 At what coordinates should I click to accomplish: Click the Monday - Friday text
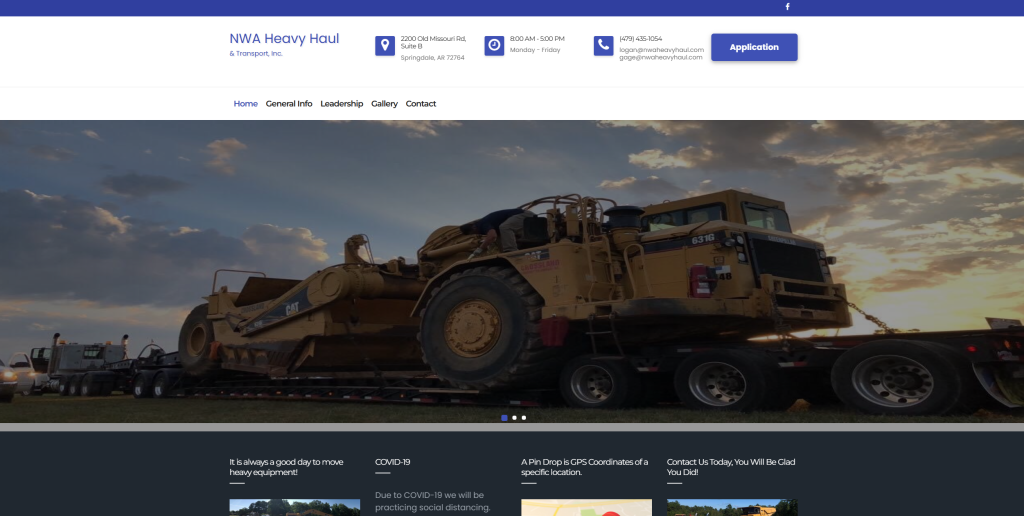[x=535, y=50]
